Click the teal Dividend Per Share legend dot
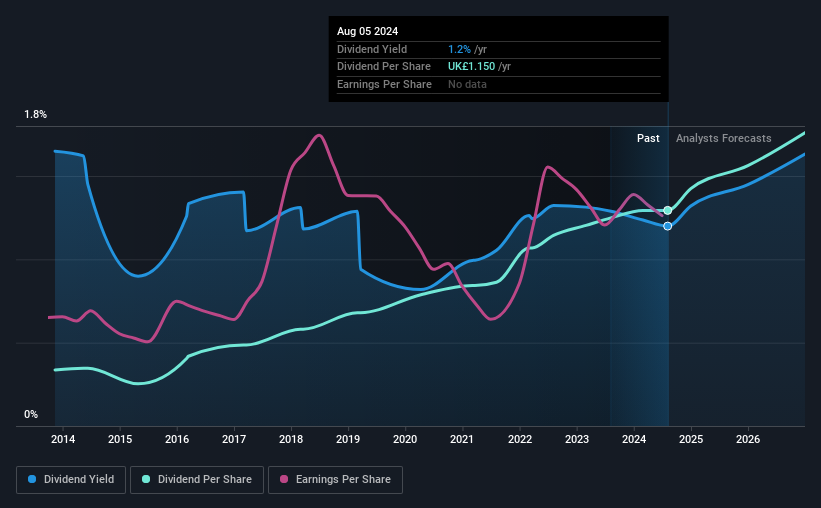This screenshot has width=821, height=508. [x=146, y=479]
